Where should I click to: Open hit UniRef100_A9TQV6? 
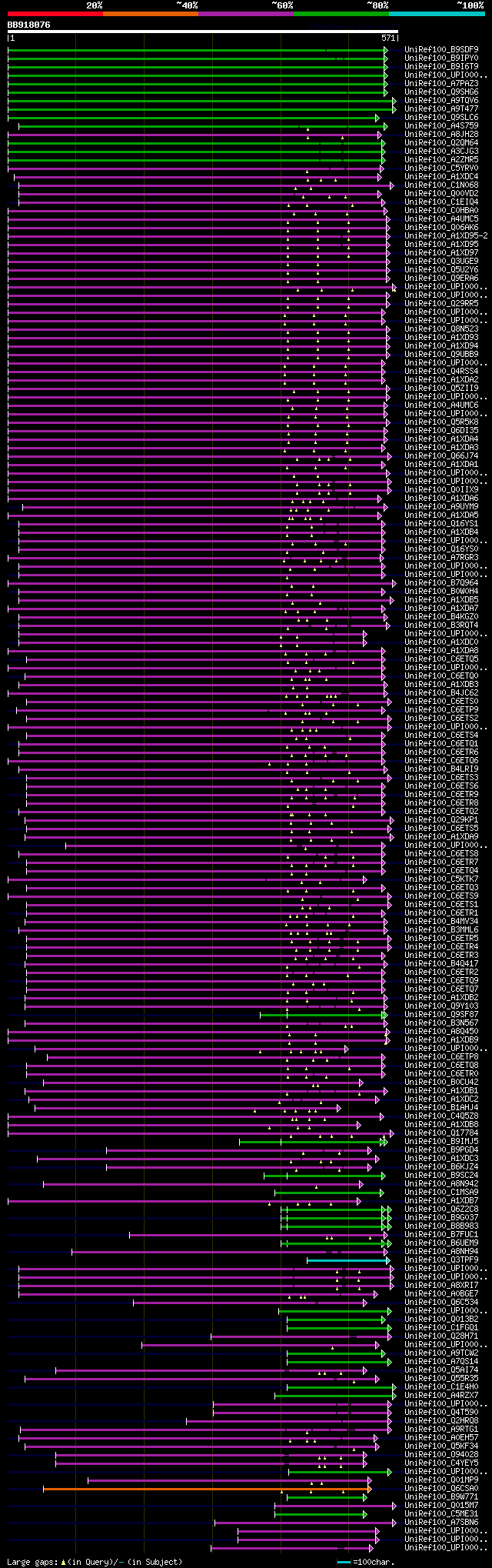441,100
